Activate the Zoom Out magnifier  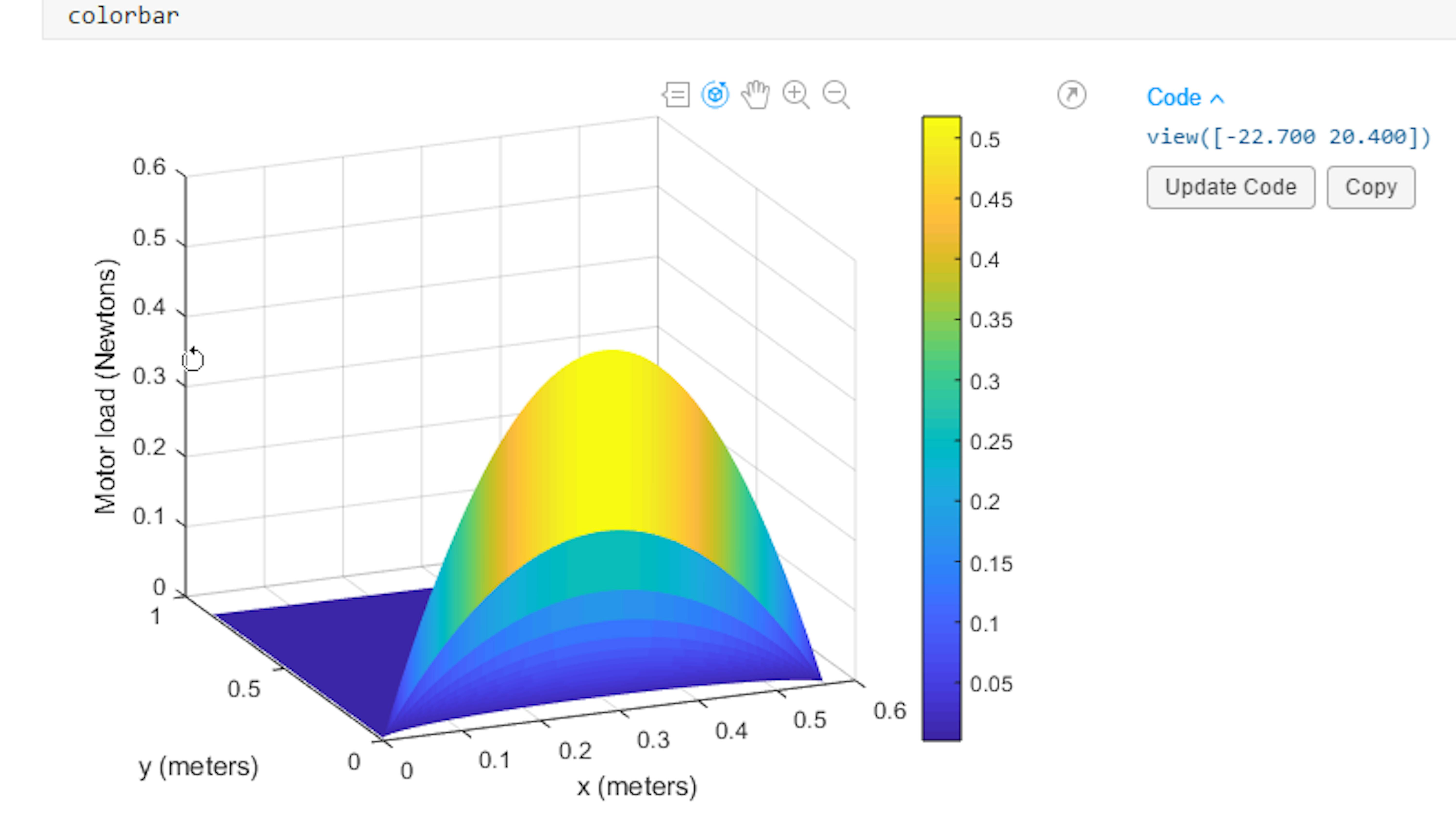click(836, 94)
